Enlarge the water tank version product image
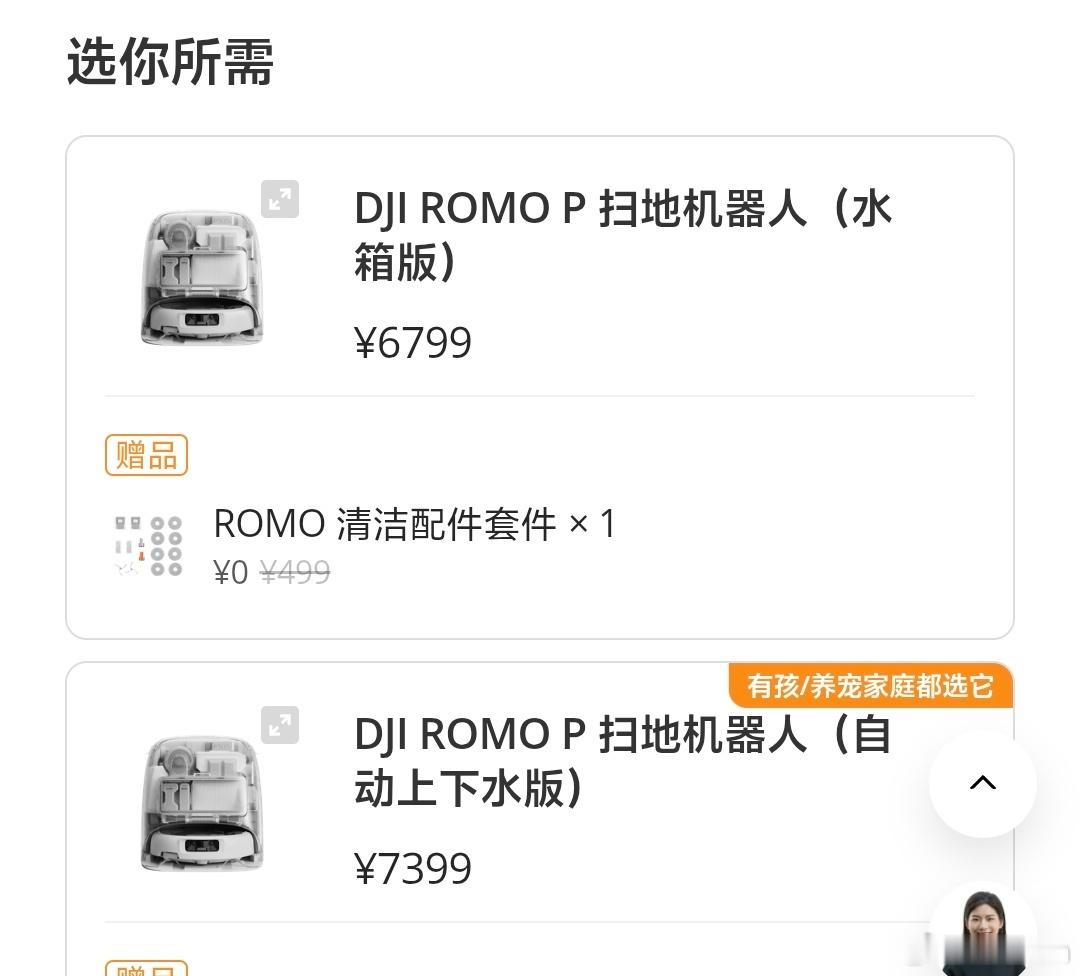 [280, 199]
